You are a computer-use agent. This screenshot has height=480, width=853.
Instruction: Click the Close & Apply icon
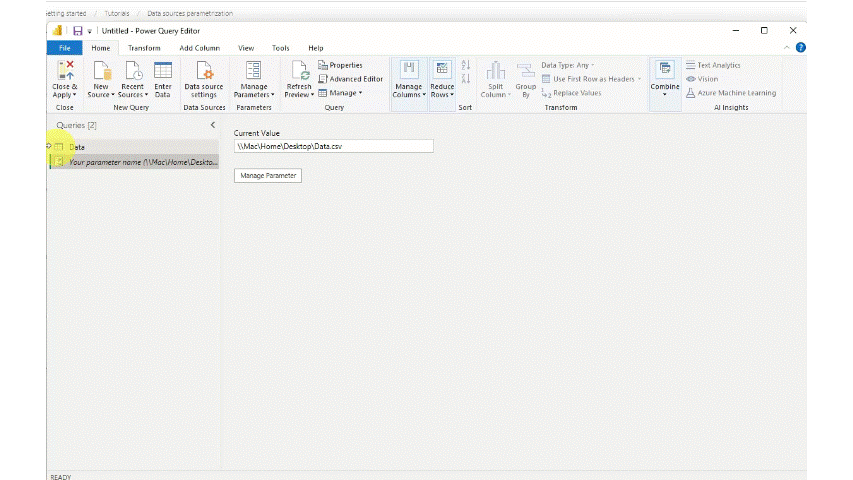point(64,70)
